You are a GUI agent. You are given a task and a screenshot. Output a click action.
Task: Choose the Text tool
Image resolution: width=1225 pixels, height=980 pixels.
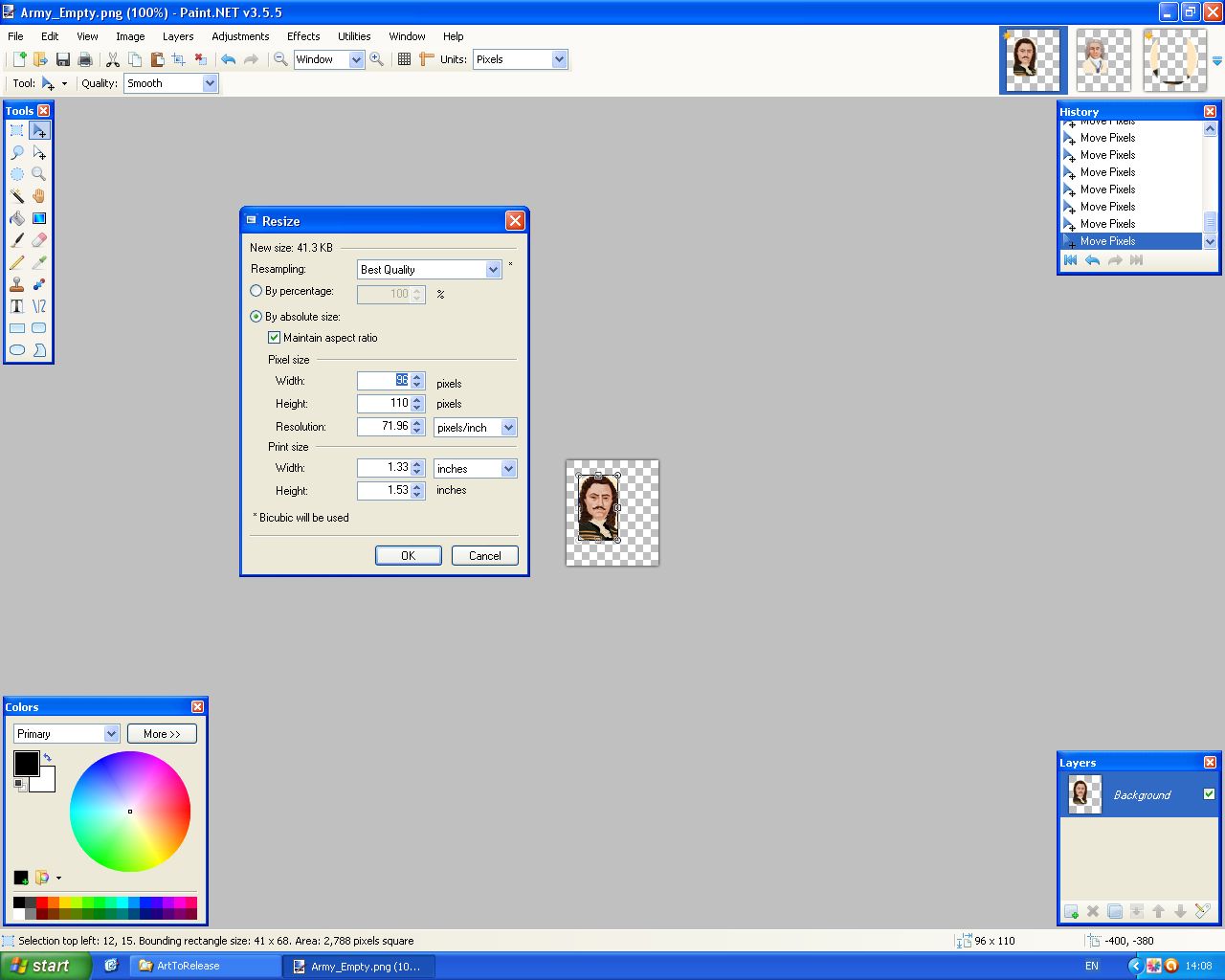pos(17,306)
